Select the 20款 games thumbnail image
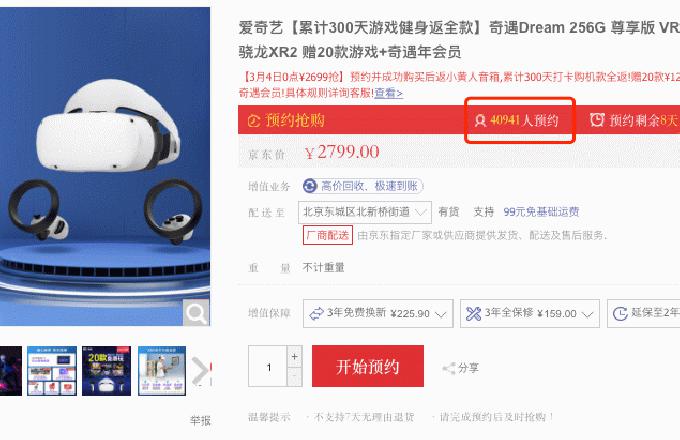The width and height of the screenshot is (680, 440). [x=106, y=371]
